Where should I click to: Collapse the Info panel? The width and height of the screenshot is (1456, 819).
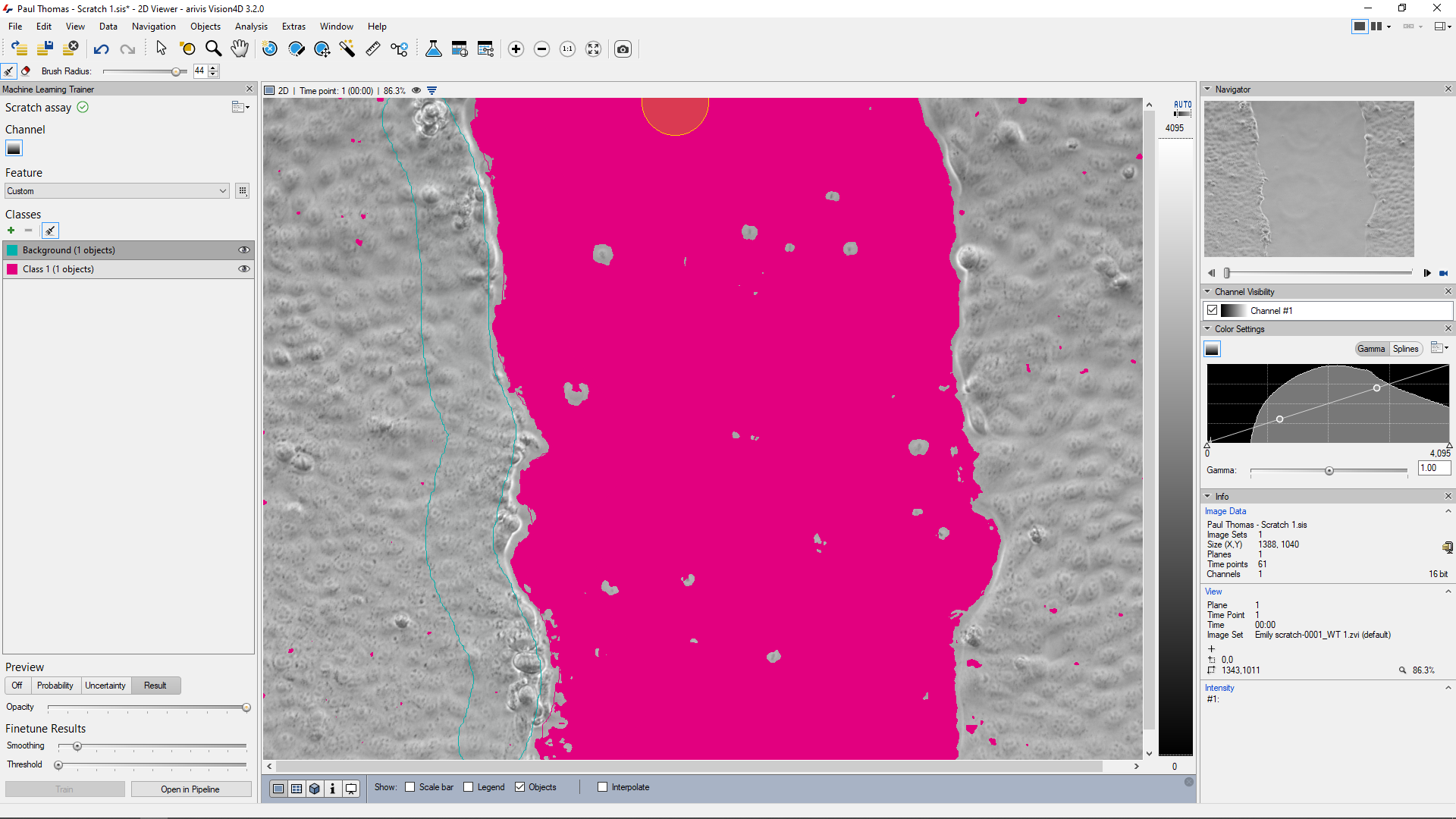pyautogui.click(x=1208, y=497)
